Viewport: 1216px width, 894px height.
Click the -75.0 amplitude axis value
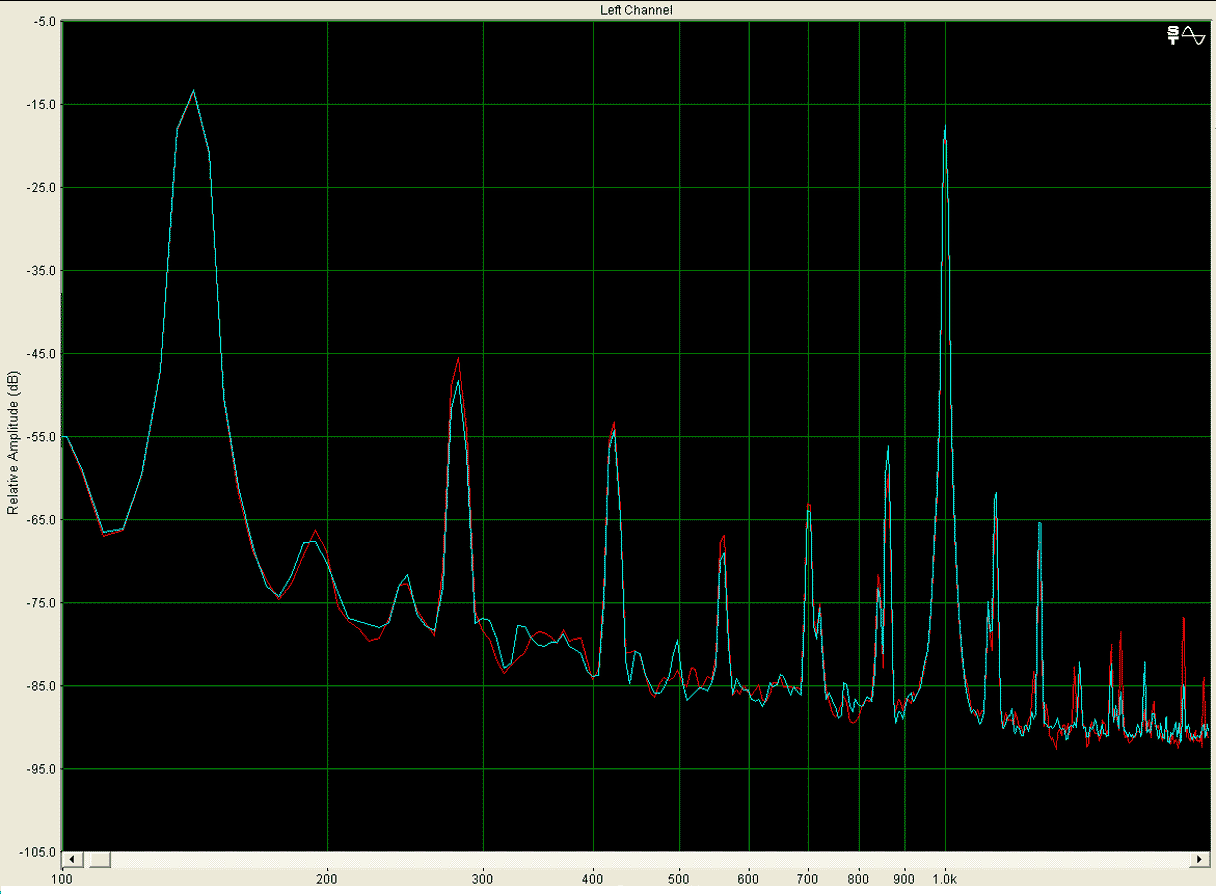(x=39, y=602)
